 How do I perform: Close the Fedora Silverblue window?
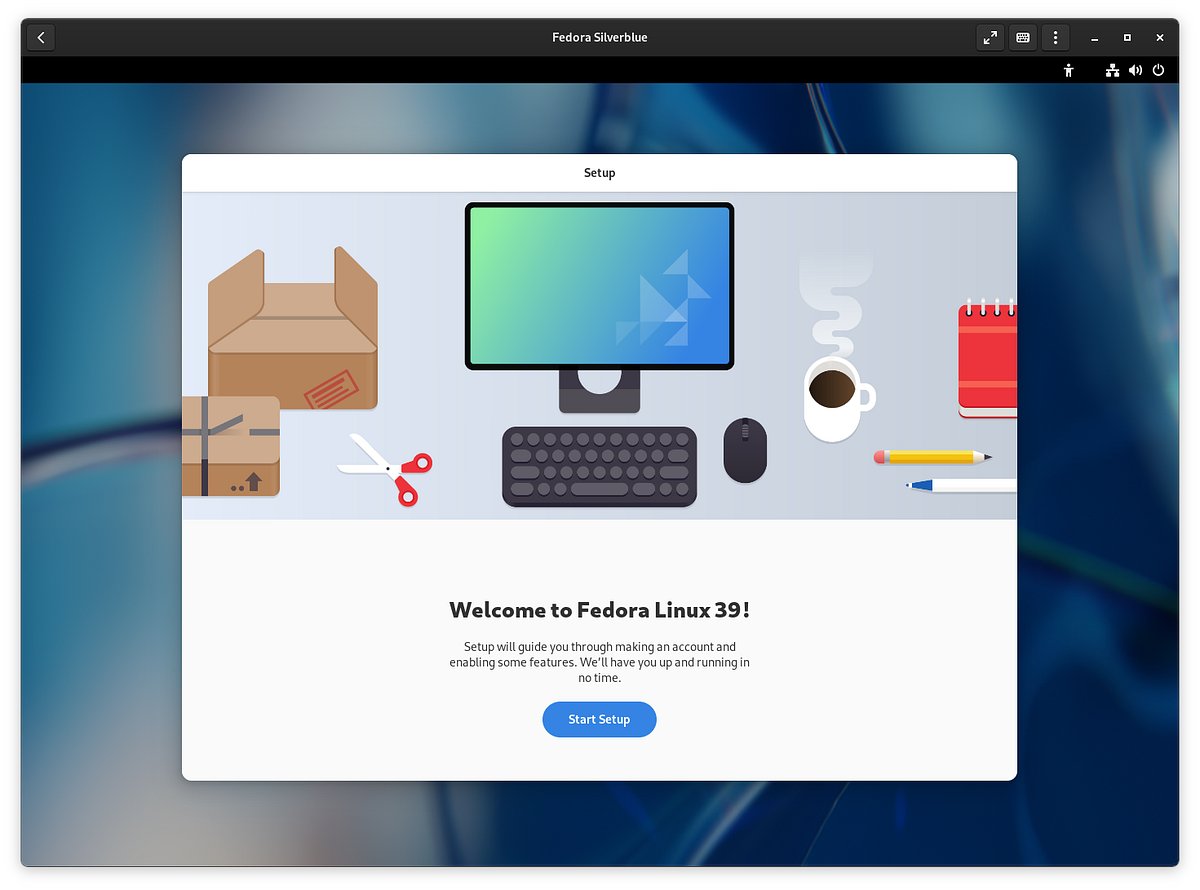(x=1160, y=38)
